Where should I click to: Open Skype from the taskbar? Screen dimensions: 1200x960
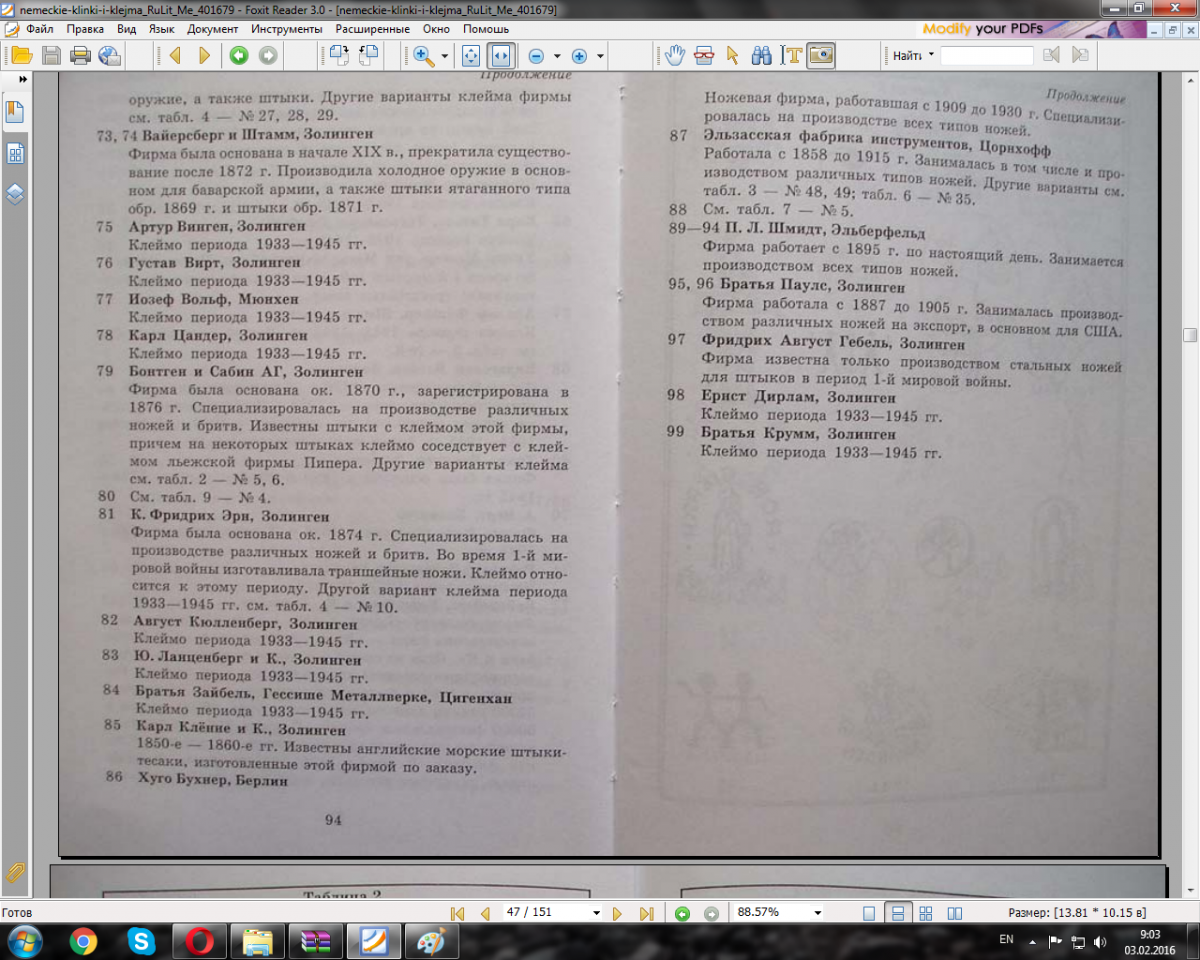(142, 941)
